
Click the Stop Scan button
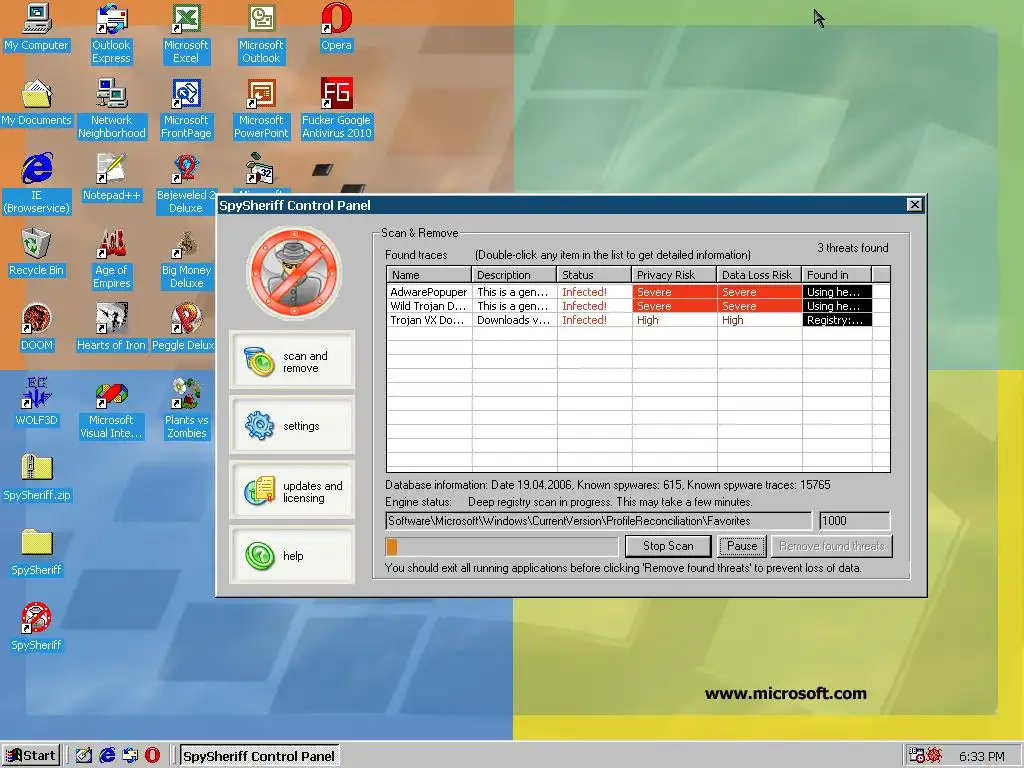(668, 546)
